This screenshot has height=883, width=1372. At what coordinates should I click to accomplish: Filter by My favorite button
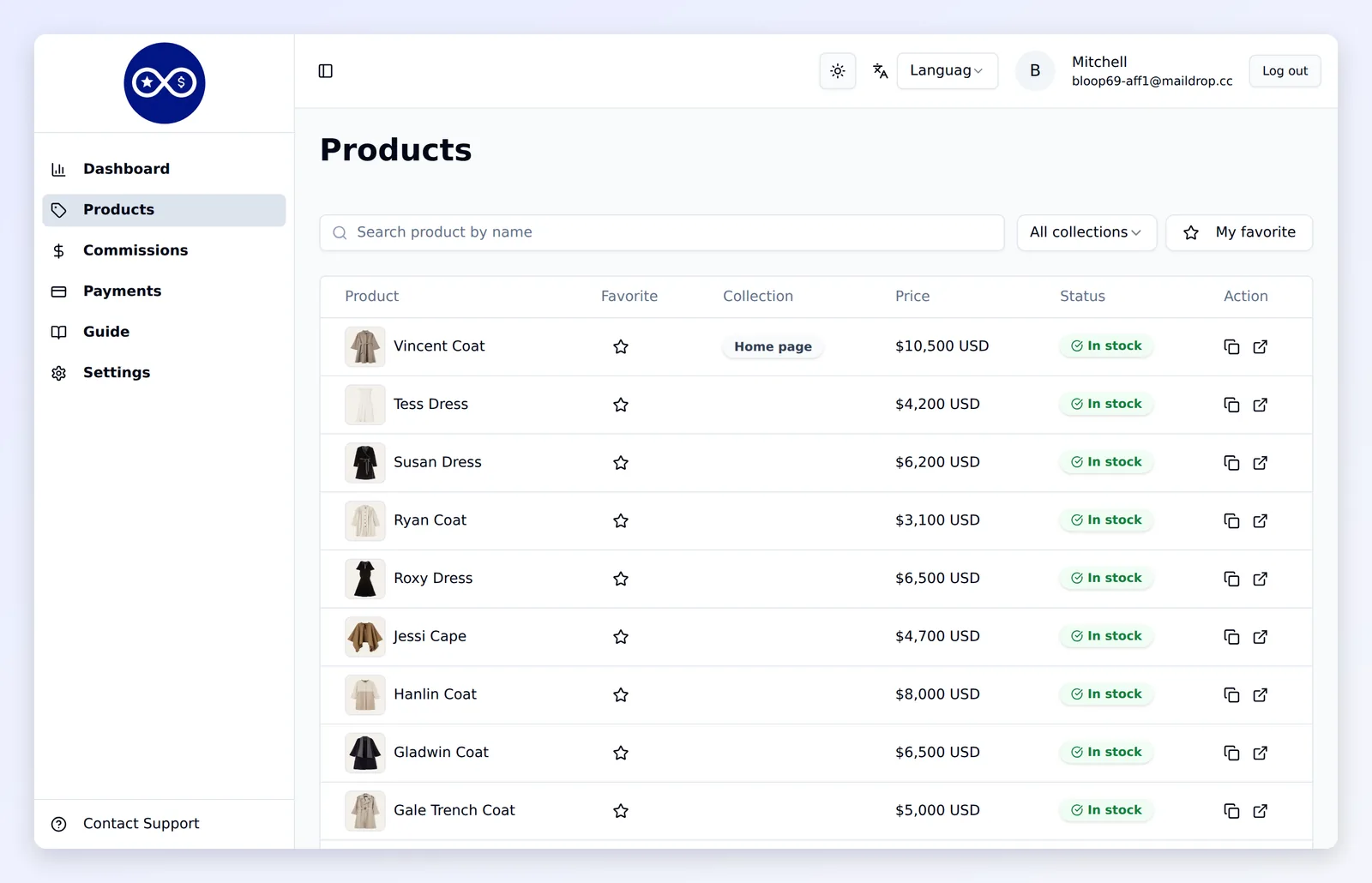1239,232
